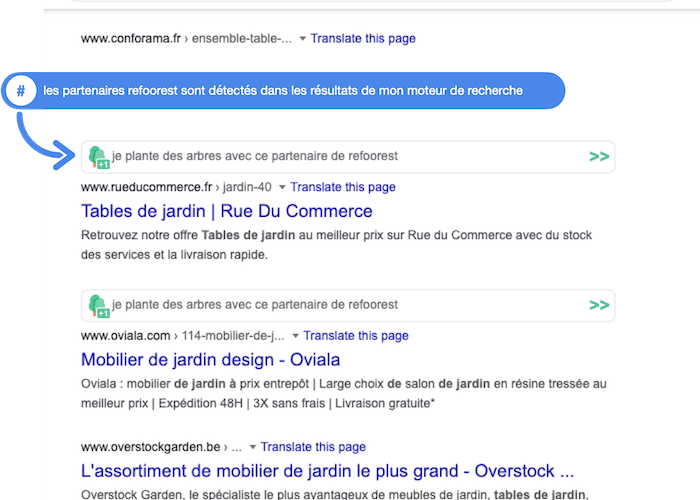
Task: Click refoorest partner banner above Oviala result
Action: click(348, 305)
